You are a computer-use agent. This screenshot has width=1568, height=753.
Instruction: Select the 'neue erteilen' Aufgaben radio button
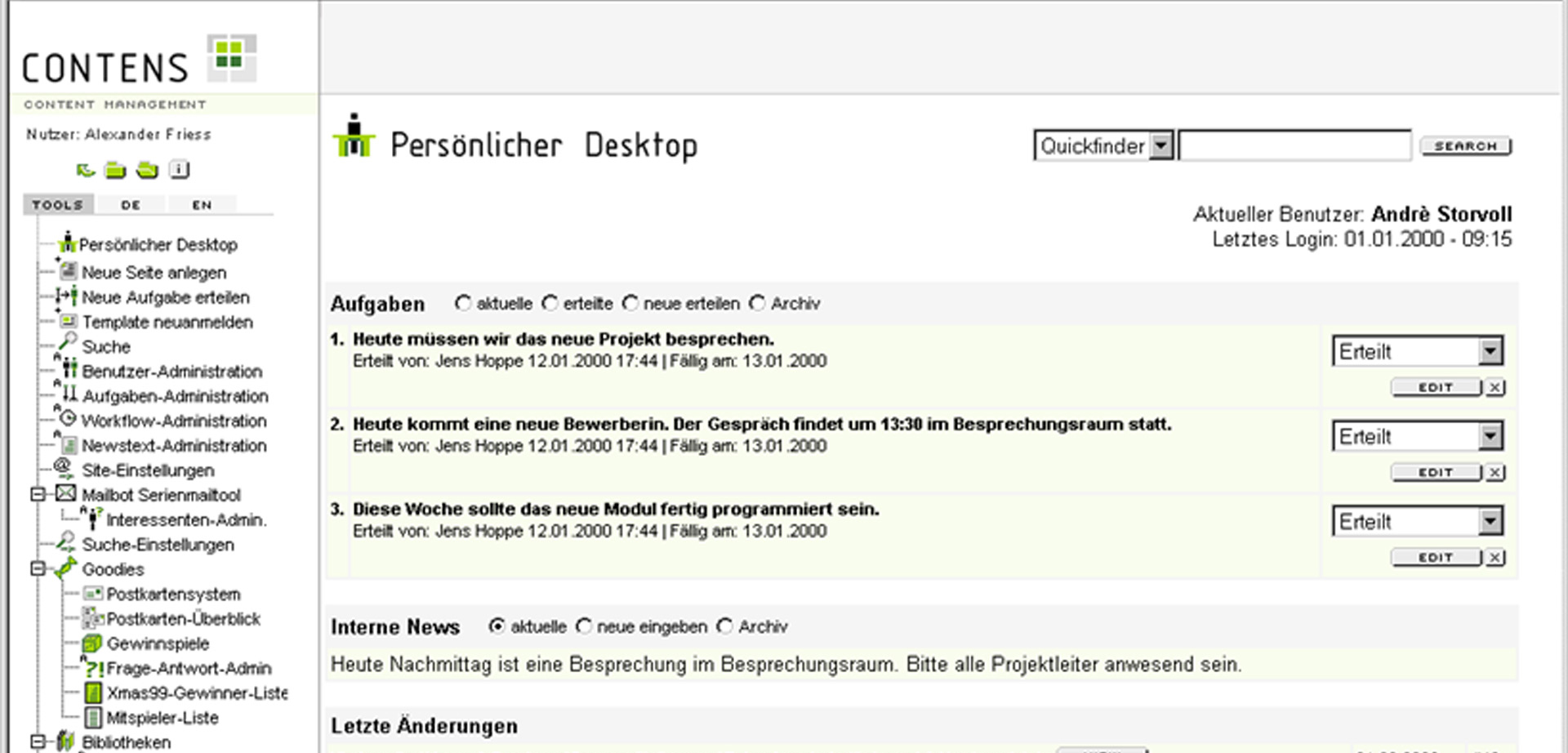point(630,303)
